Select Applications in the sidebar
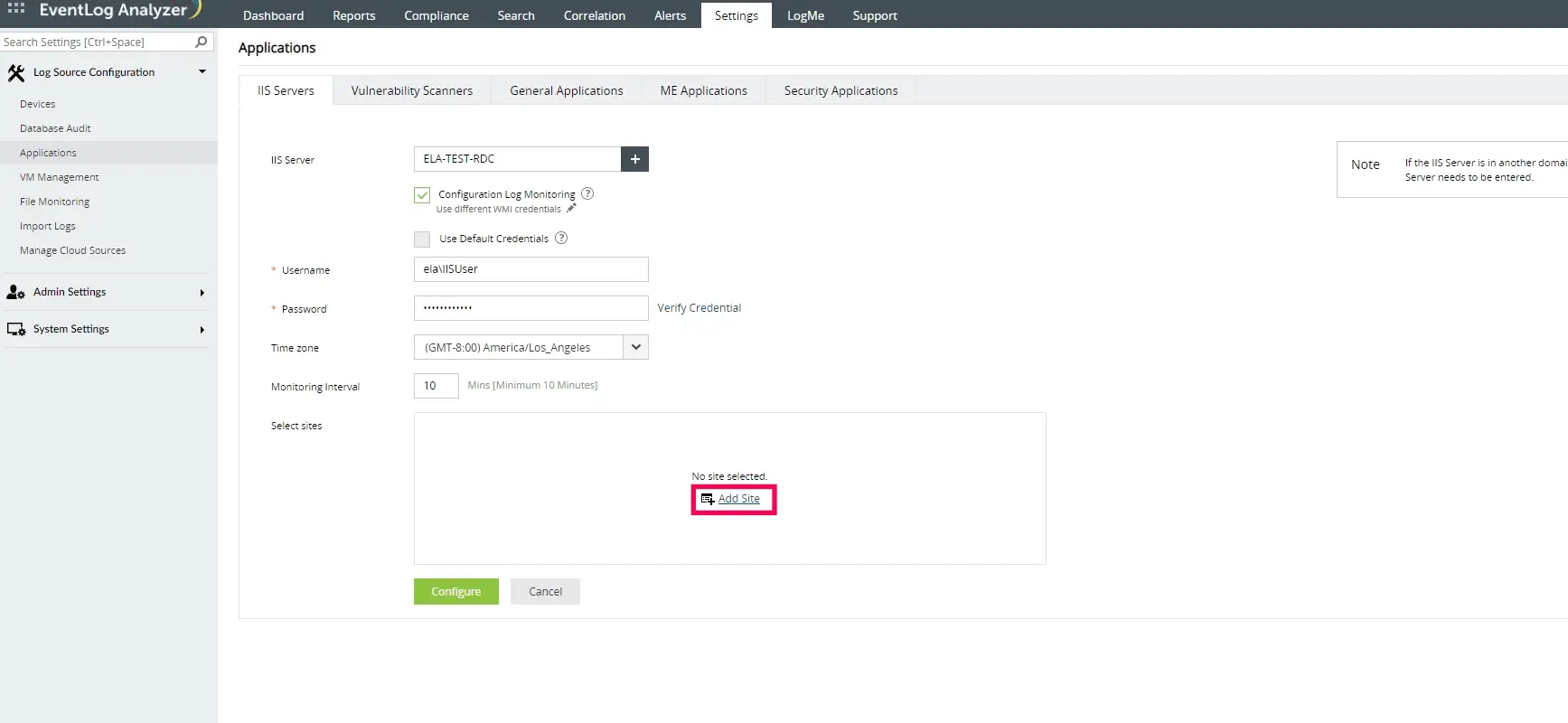 (48, 153)
